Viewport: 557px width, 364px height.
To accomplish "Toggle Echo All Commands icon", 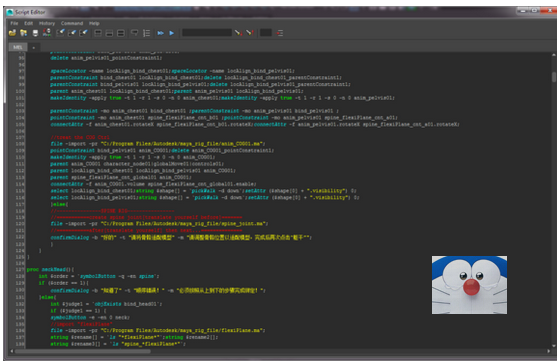I will coord(135,33).
